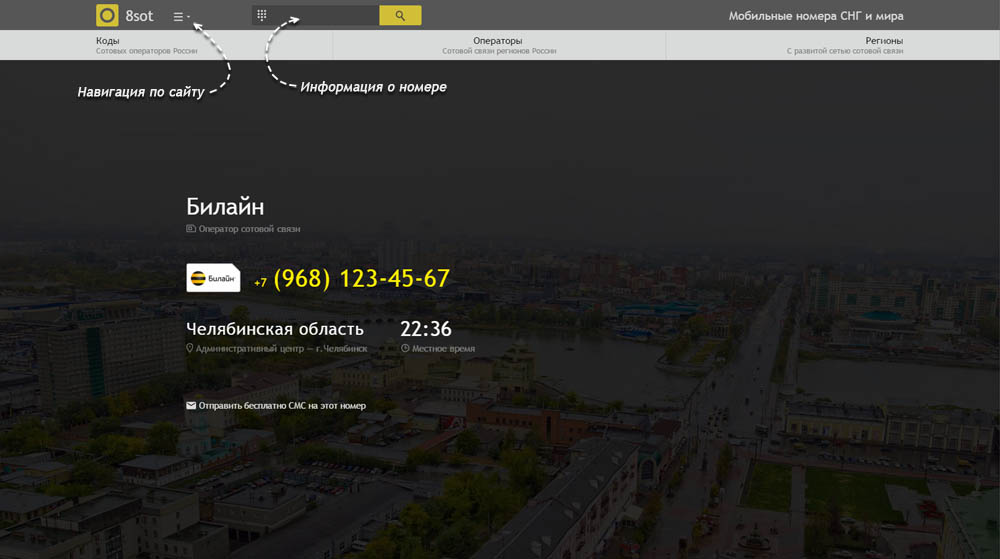Image resolution: width=1000 pixels, height=559 pixels.
Task: Click the Оператор сотовой связи subtitle
Action: pyautogui.click(x=249, y=229)
